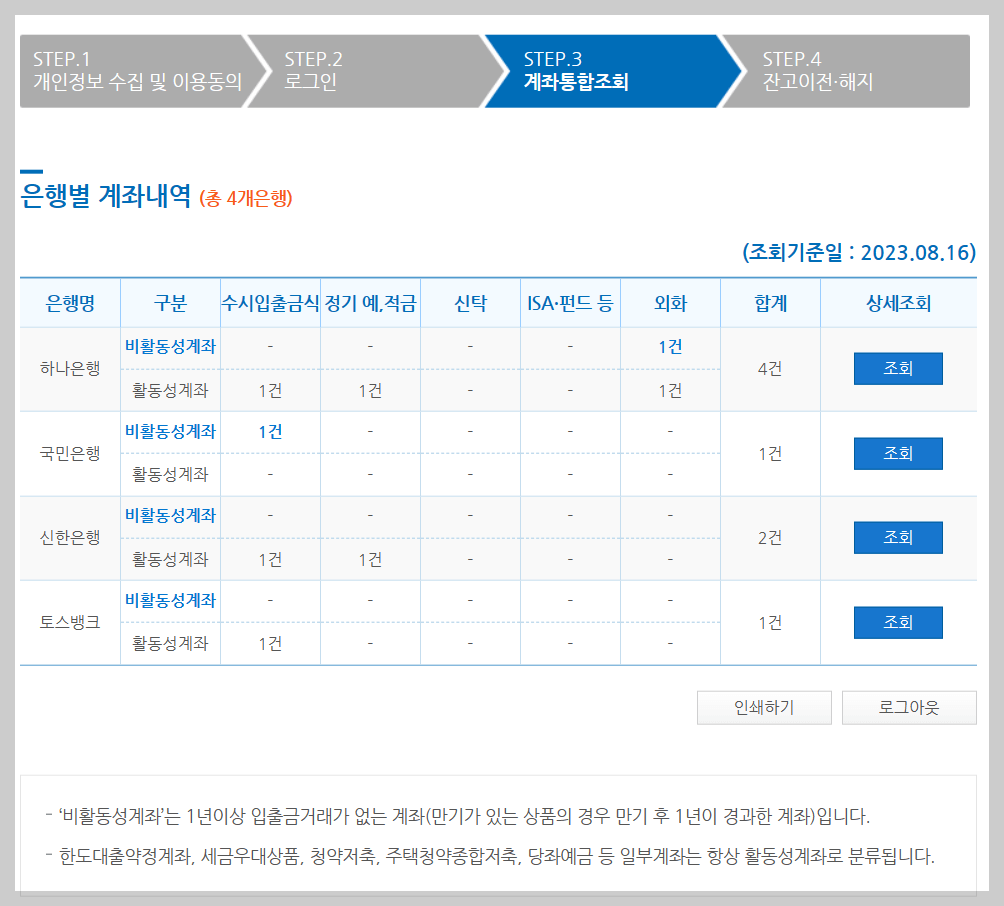This screenshot has width=1004, height=906.
Task: Click the 로그아웃 button
Action: click(908, 707)
